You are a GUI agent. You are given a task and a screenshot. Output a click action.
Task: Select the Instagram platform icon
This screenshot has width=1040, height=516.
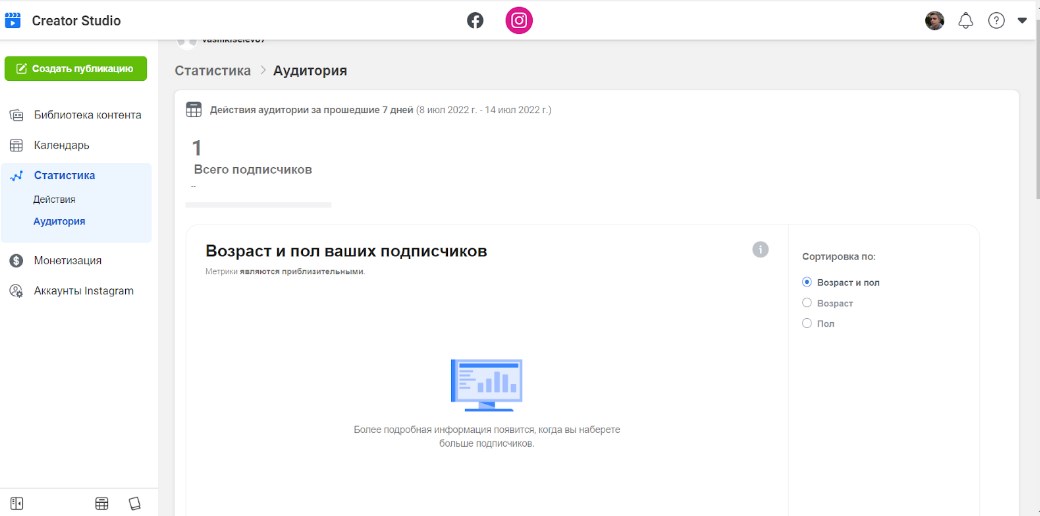pos(519,20)
